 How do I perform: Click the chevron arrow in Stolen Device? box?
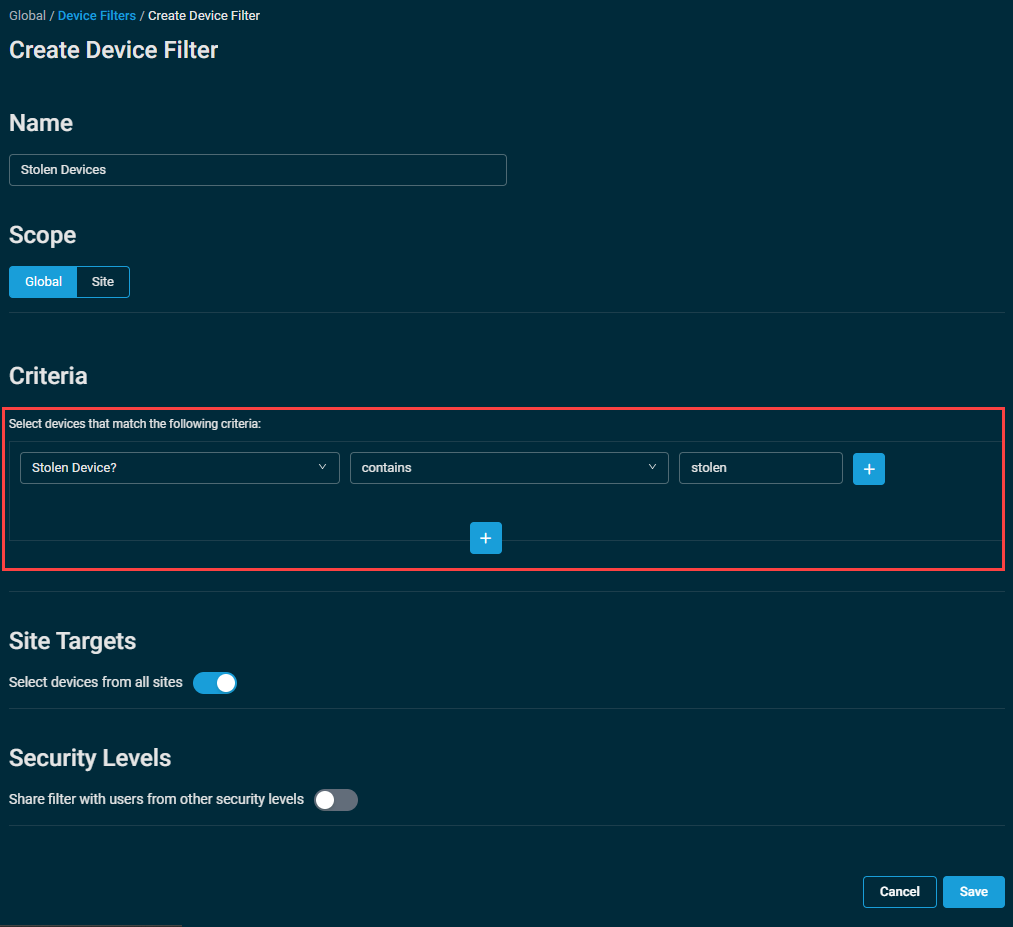[322, 467]
